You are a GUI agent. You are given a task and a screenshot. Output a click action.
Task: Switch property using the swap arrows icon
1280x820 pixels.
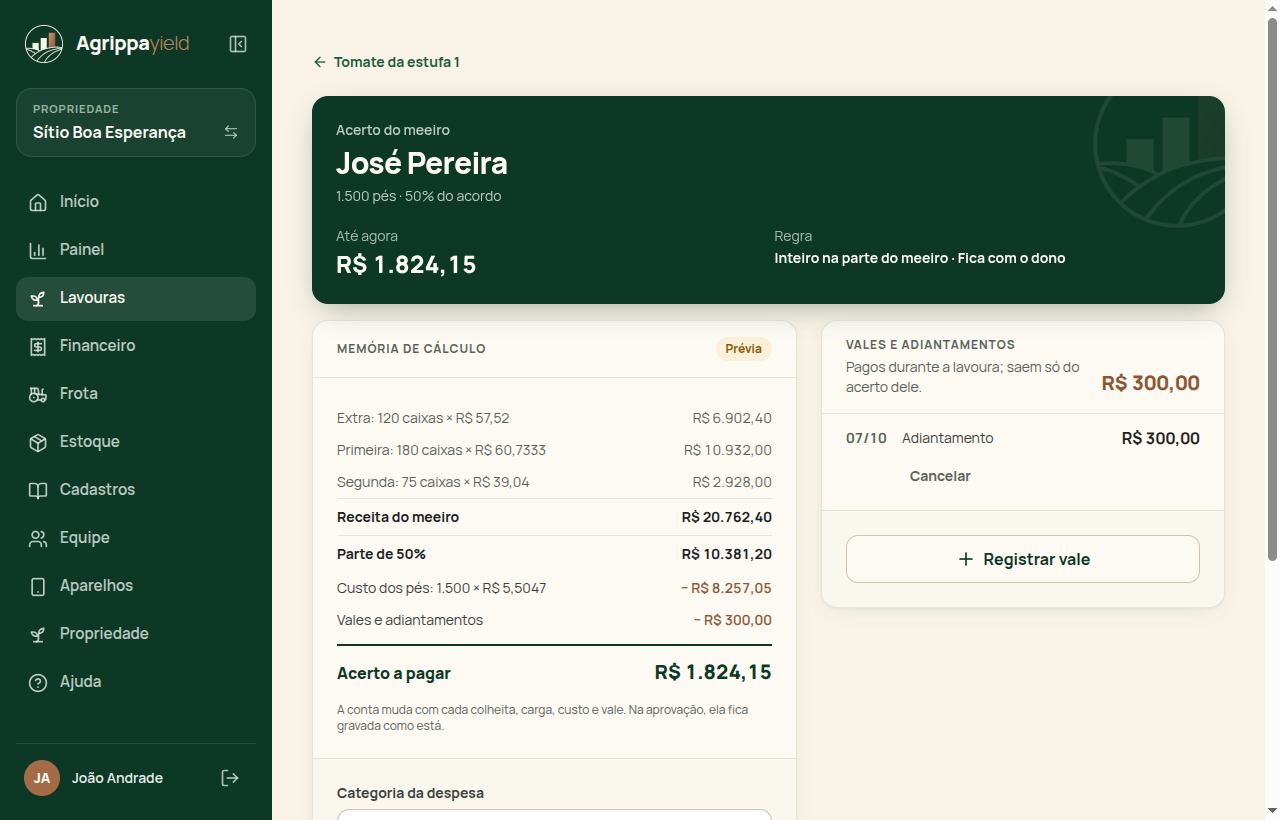[x=231, y=132]
